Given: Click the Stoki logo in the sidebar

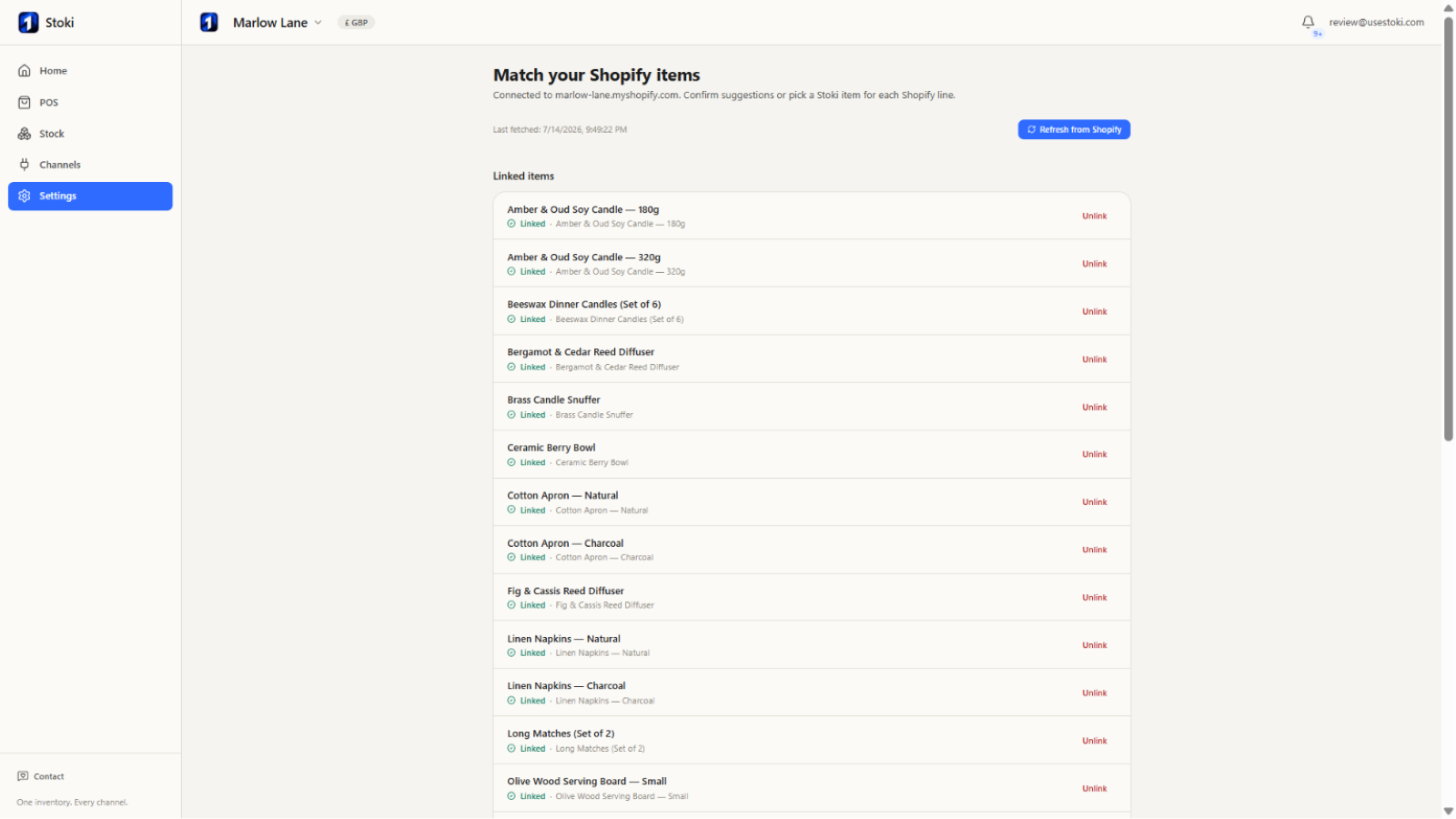Looking at the screenshot, I should [x=28, y=23].
